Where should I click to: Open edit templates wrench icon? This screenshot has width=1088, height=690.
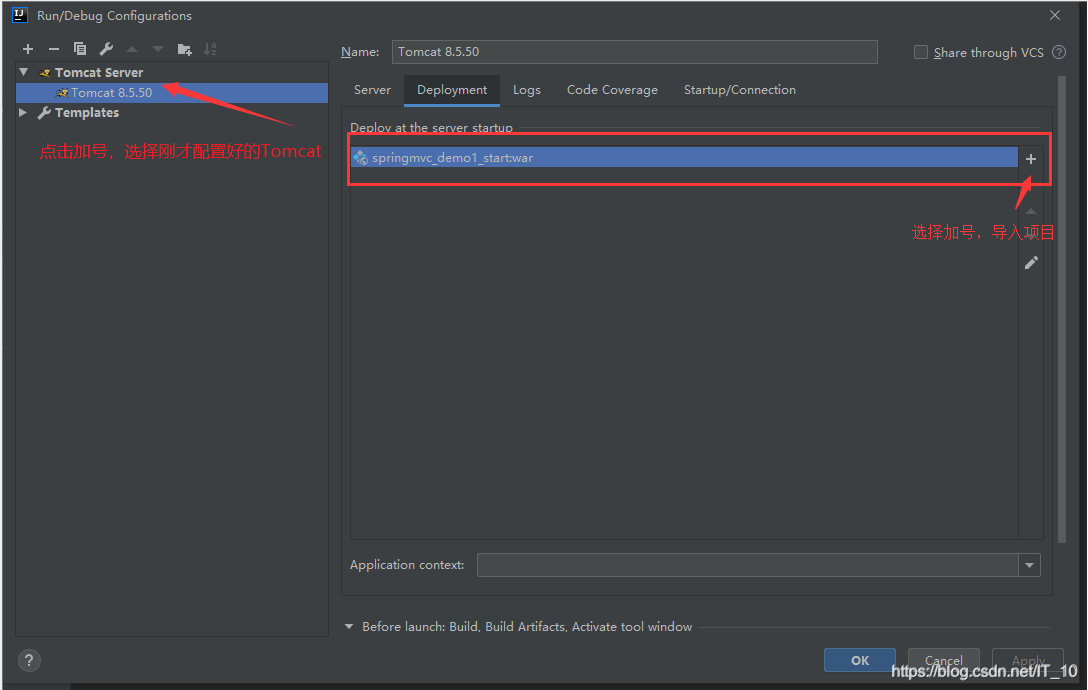[x=106, y=49]
